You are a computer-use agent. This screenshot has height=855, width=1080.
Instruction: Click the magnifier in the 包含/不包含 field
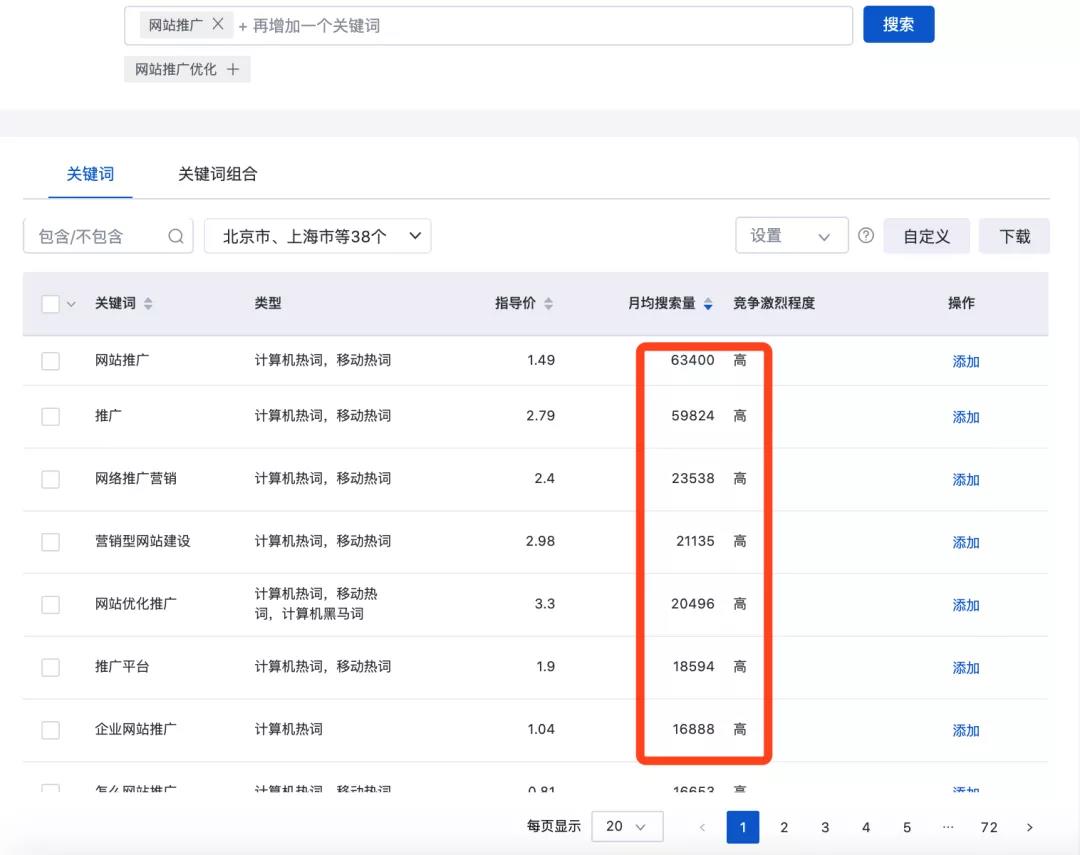point(175,235)
